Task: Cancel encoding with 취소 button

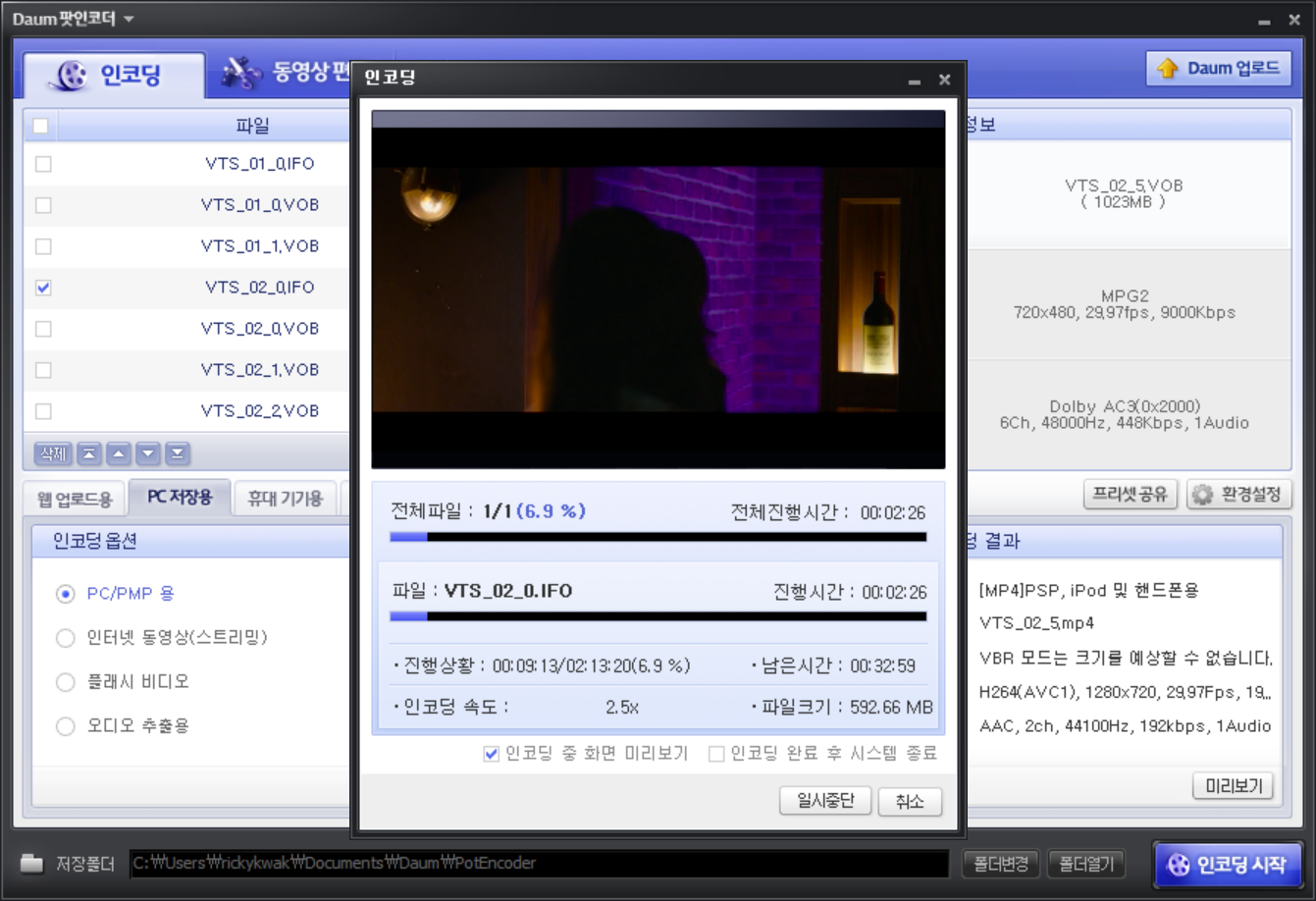Action: [x=910, y=801]
